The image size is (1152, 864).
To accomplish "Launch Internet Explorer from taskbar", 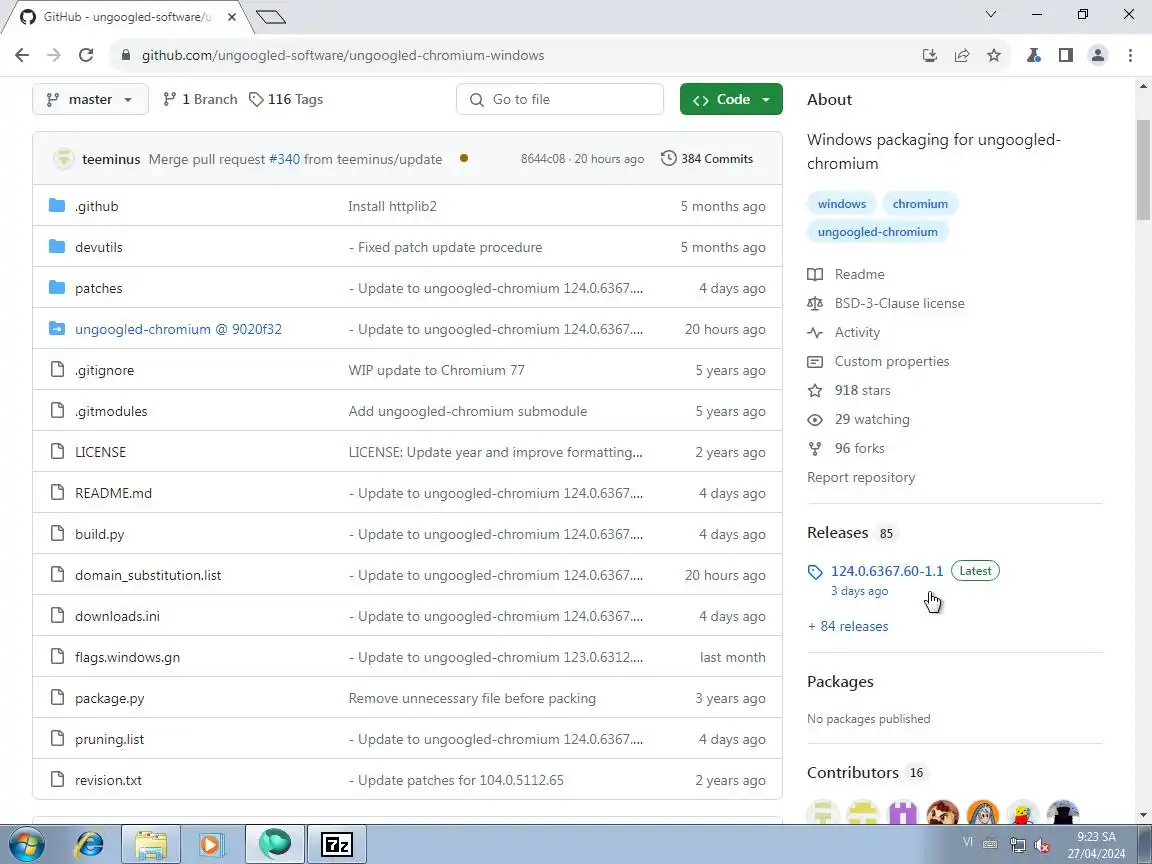I will point(90,844).
